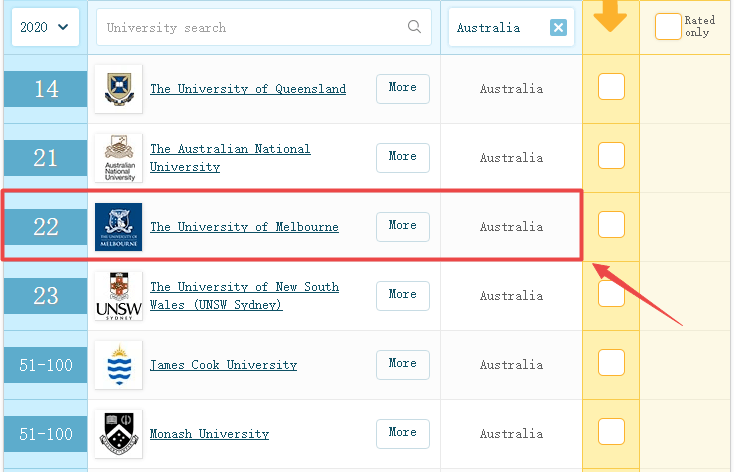This screenshot has height=472, width=734.
Task: Click the magnifying glass search icon
Action: pos(414,27)
